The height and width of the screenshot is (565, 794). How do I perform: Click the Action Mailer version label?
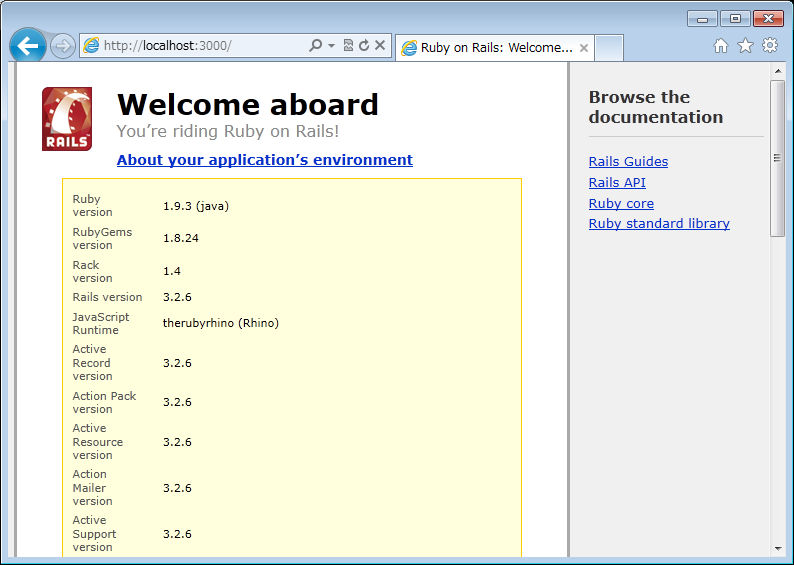click(92, 488)
